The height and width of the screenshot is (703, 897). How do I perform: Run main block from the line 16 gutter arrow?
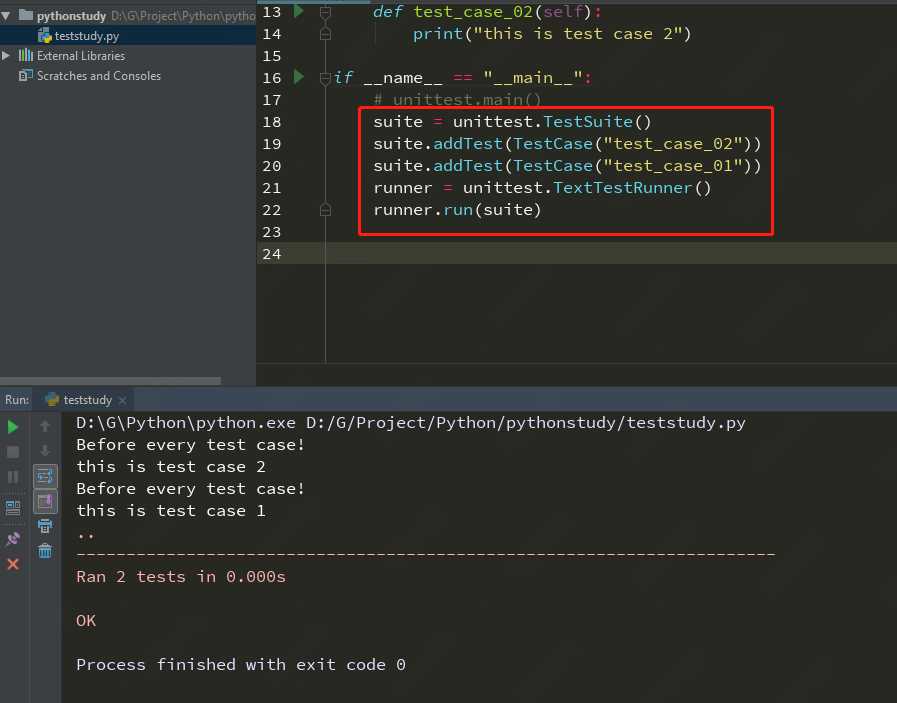coord(298,77)
